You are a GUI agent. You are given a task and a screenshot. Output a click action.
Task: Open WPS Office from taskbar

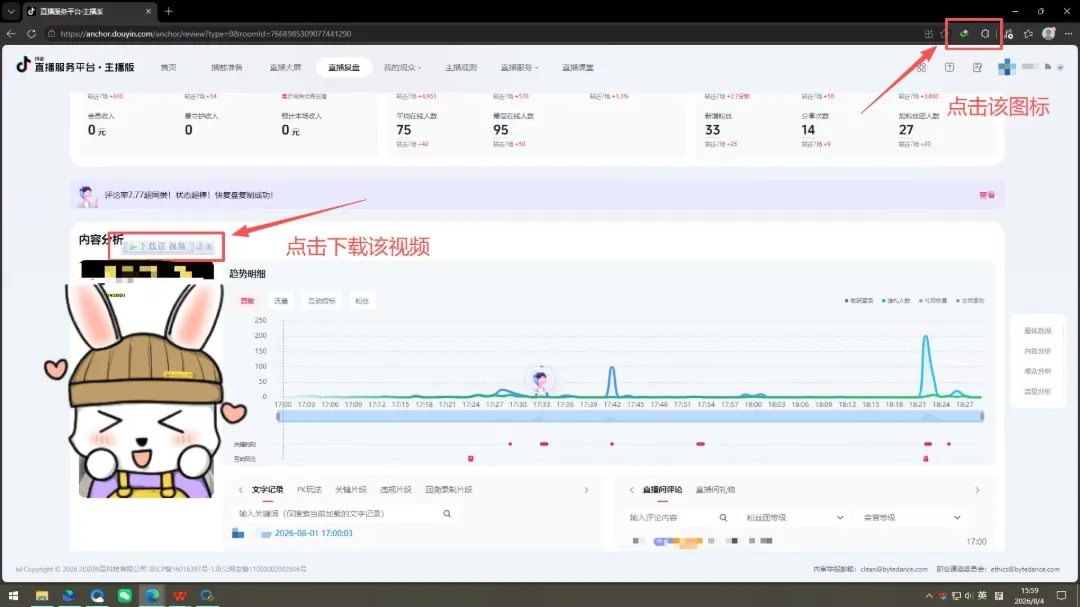click(179, 595)
